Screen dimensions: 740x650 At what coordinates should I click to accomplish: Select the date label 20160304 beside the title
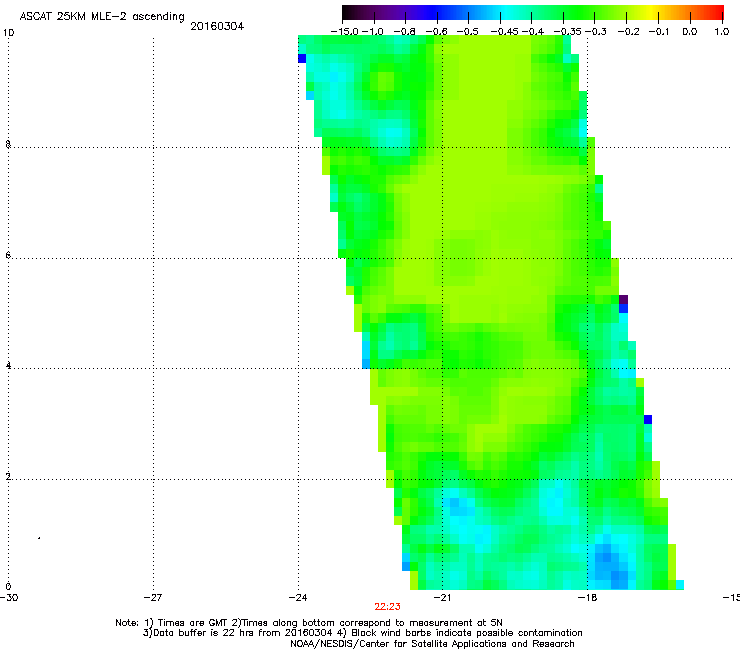click(217, 26)
